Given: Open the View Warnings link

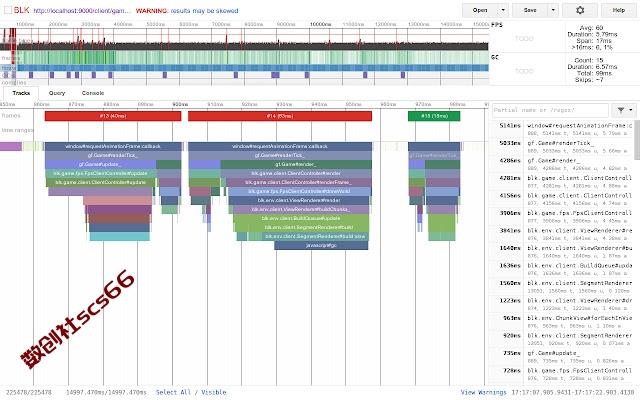Looking at the screenshot, I should click(483, 392).
